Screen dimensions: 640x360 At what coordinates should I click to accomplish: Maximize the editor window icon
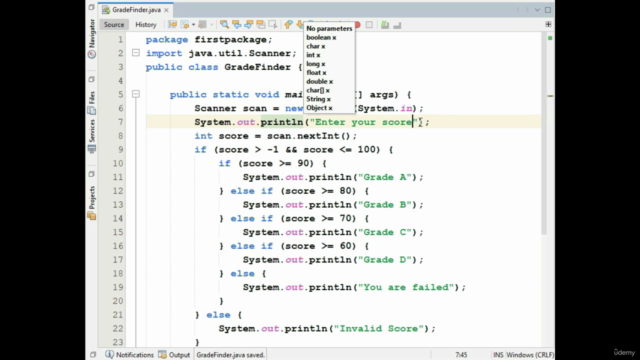[x=548, y=10]
